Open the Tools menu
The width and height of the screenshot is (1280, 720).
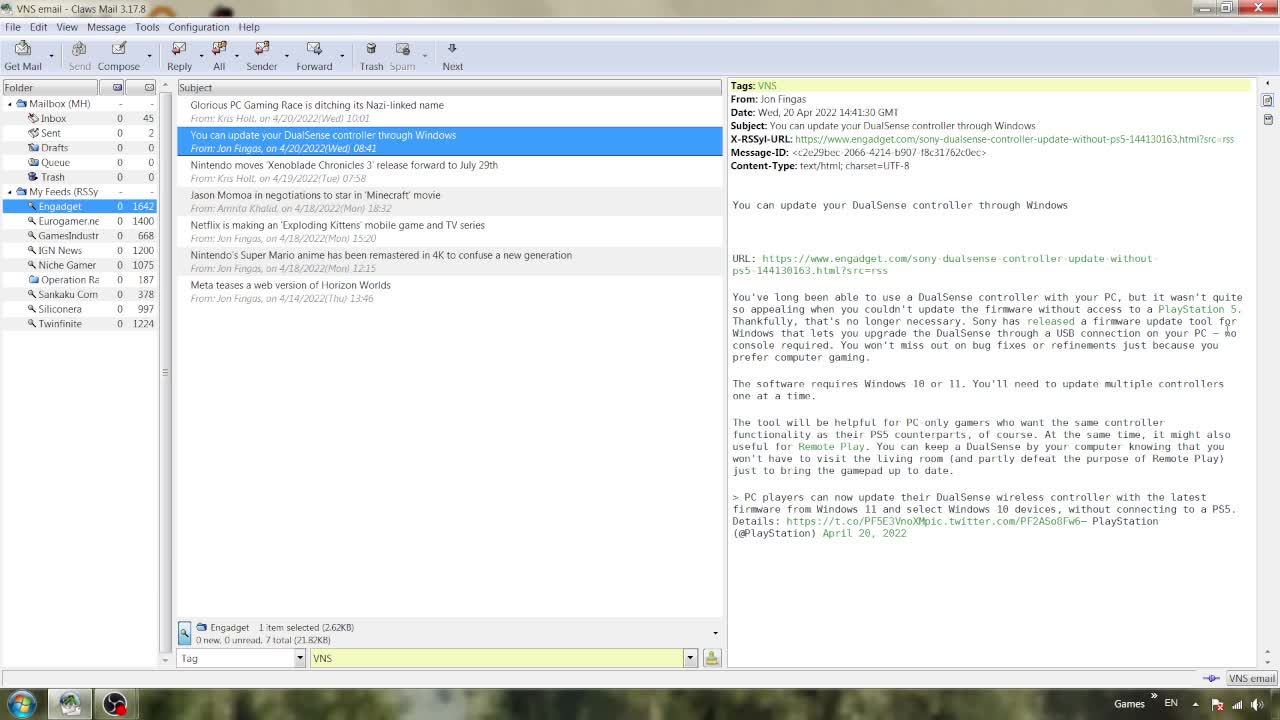coord(147,27)
